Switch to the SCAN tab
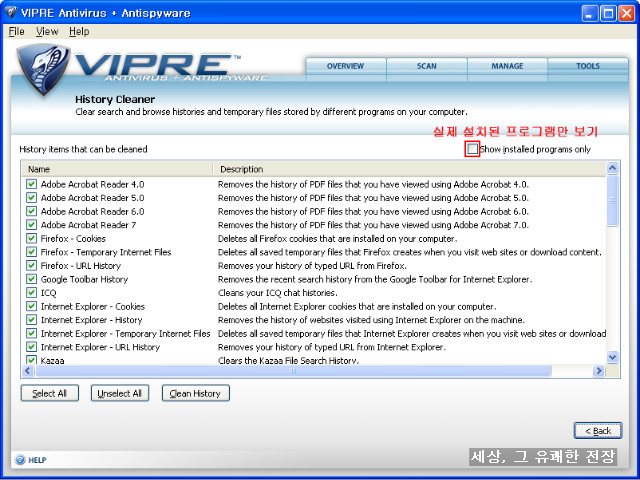Viewport: 640px width, 480px height. click(427, 66)
